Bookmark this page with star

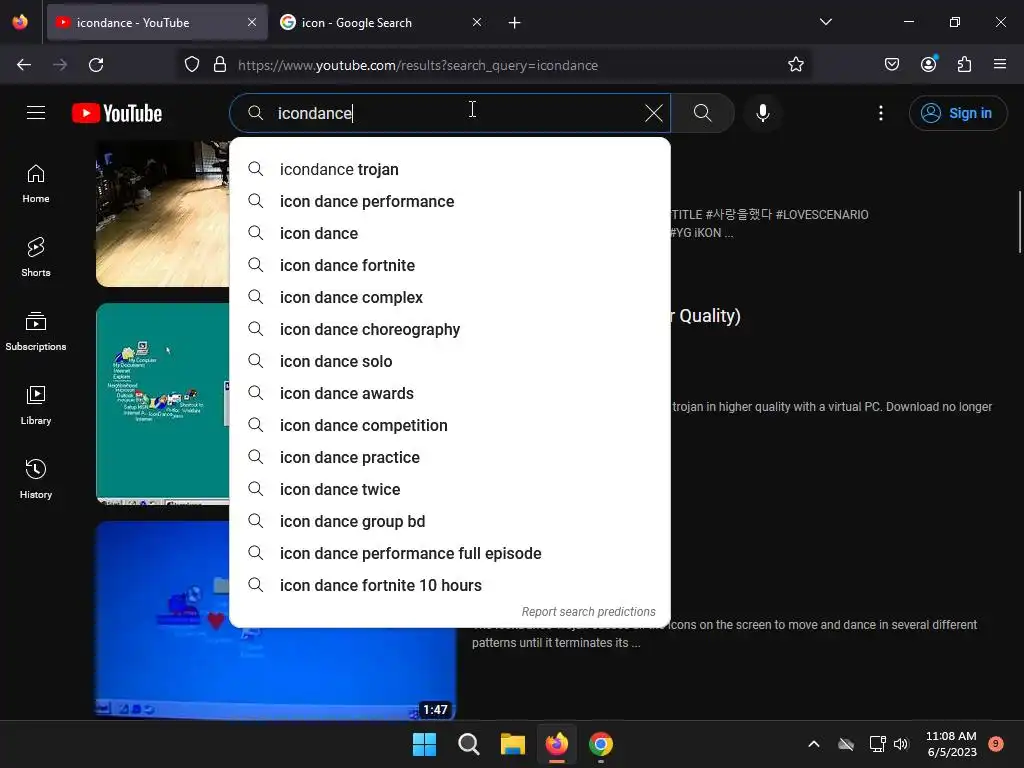coord(795,65)
